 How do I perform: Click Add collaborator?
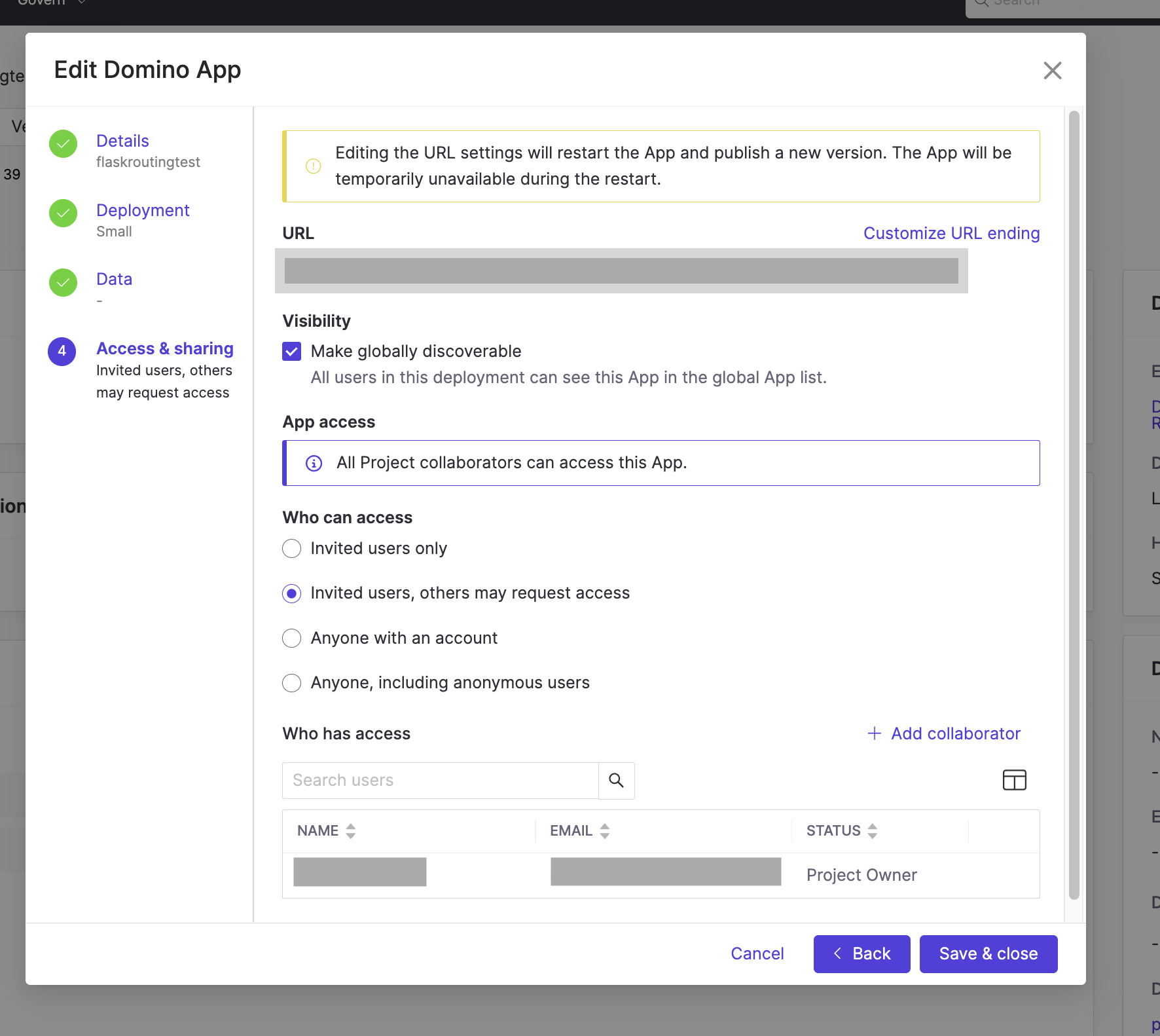944,733
